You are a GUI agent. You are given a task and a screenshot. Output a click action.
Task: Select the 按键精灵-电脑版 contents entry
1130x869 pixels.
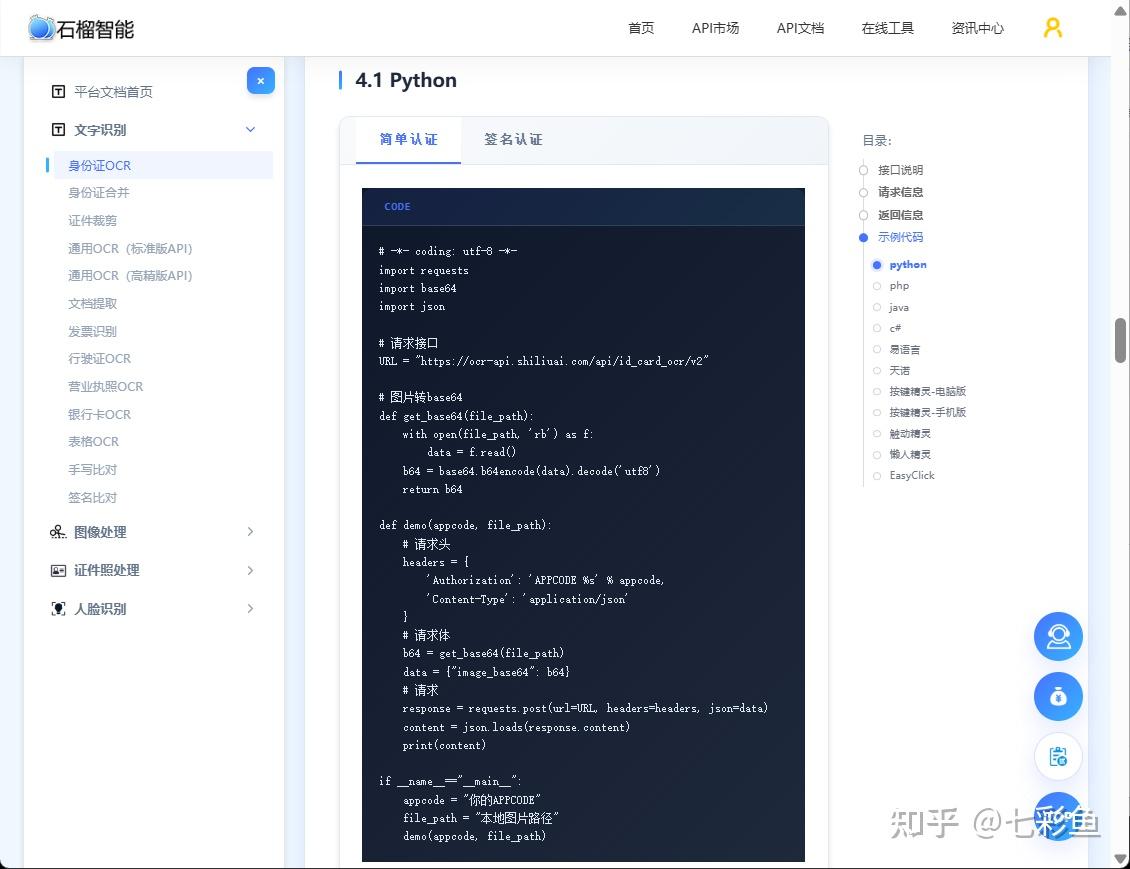point(927,391)
